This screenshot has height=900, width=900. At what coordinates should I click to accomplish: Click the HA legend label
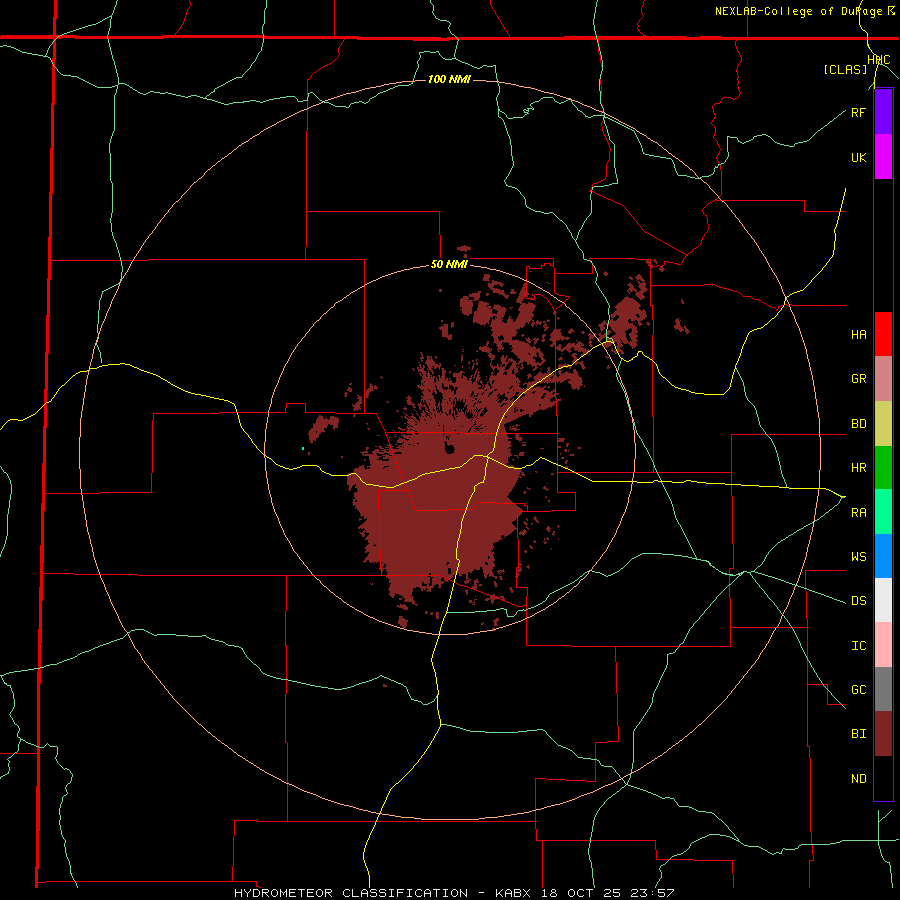pyautogui.click(x=858, y=334)
